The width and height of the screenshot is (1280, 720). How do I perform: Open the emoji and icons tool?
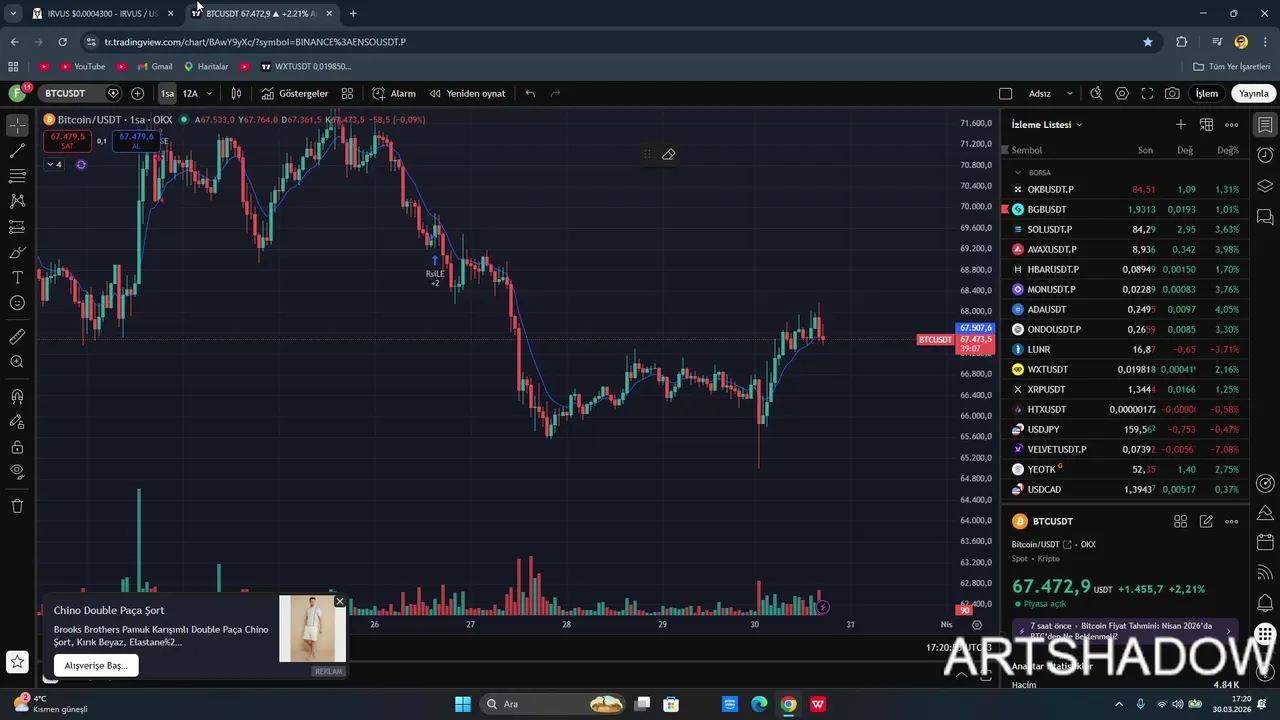coord(17,303)
